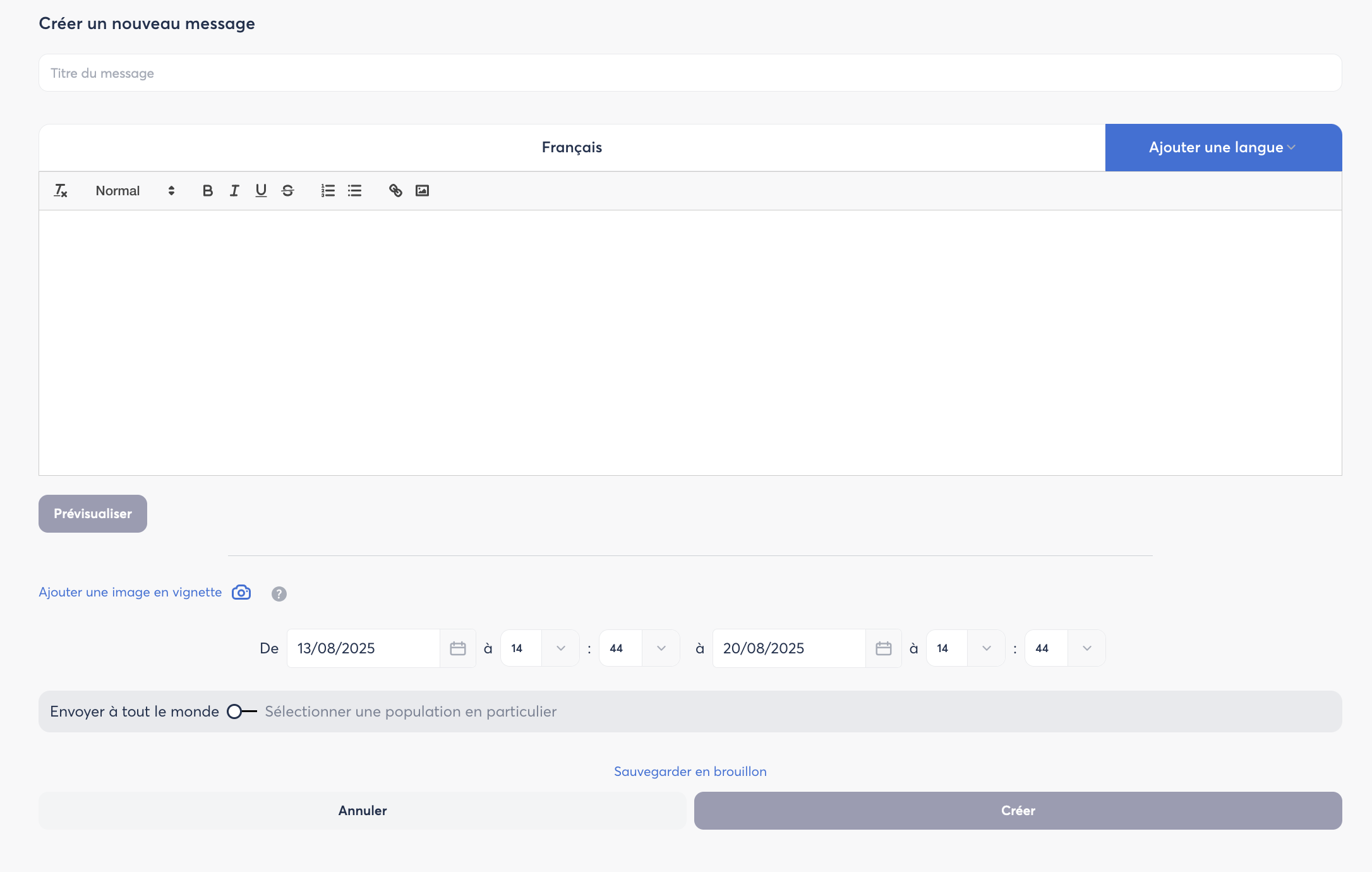Click the clear formatting icon
Viewport: 1372px width, 872px height.
coord(61,190)
